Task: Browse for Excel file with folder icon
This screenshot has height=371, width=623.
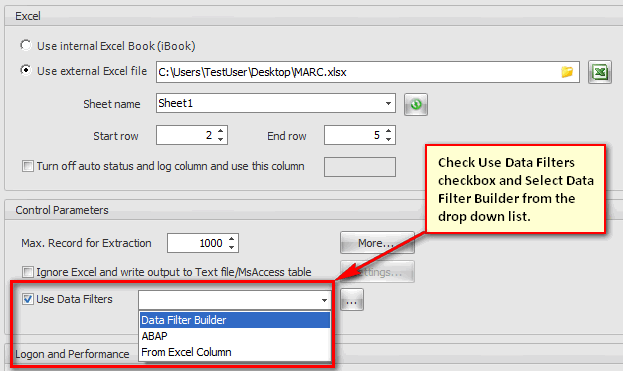Action: pyautogui.click(x=567, y=72)
